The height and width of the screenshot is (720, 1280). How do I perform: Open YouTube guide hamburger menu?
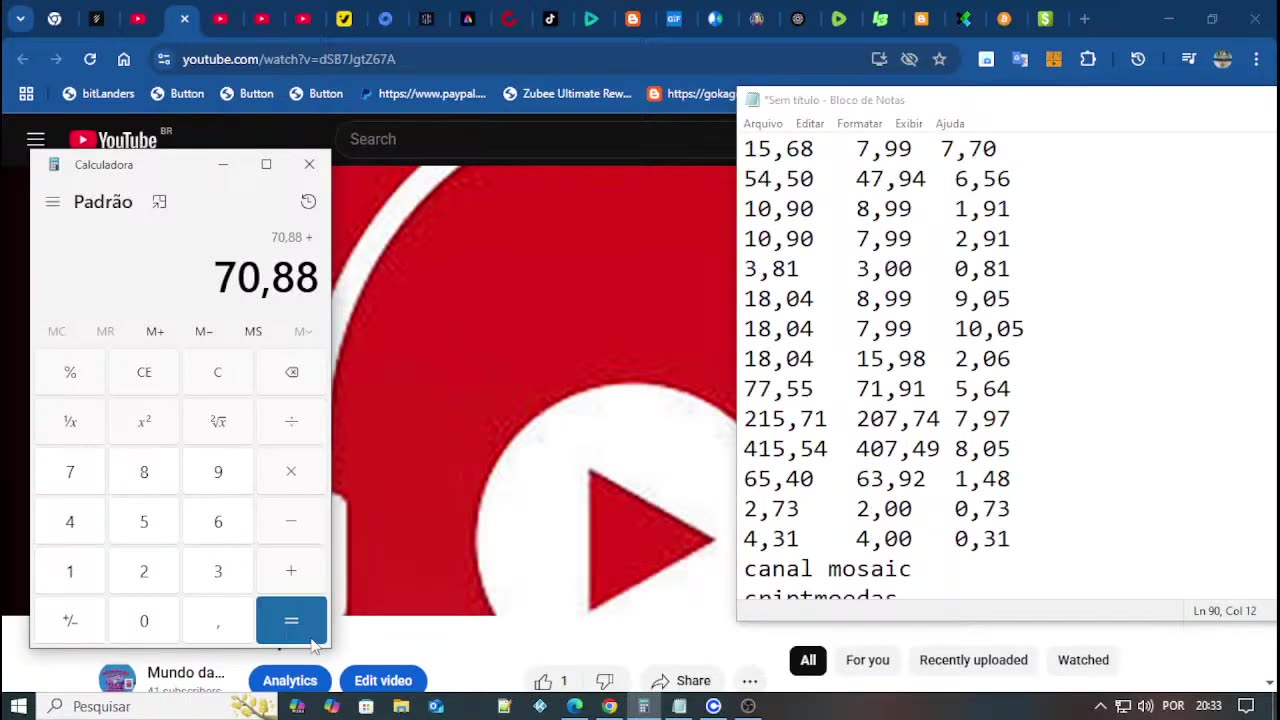point(36,140)
